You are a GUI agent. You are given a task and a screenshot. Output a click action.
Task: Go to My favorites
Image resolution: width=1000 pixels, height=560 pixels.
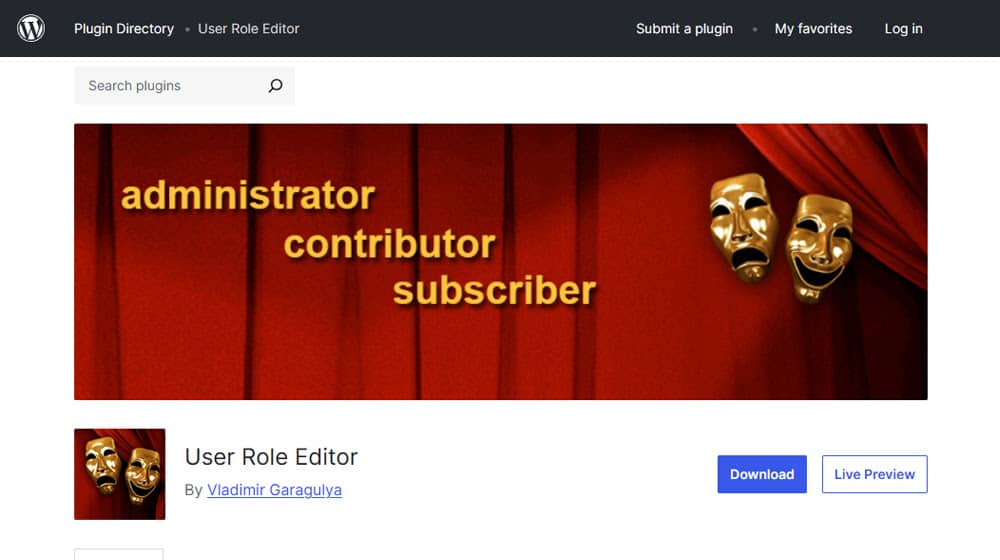[813, 29]
